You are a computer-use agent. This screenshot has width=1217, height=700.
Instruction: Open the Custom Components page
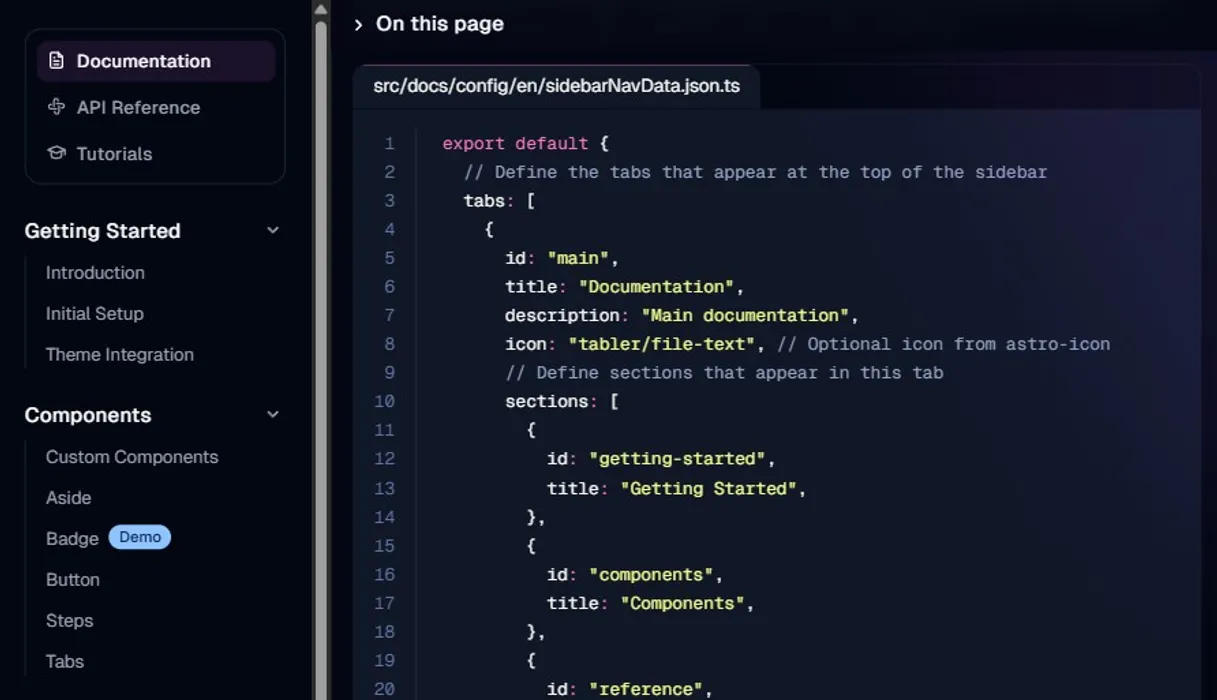point(132,457)
